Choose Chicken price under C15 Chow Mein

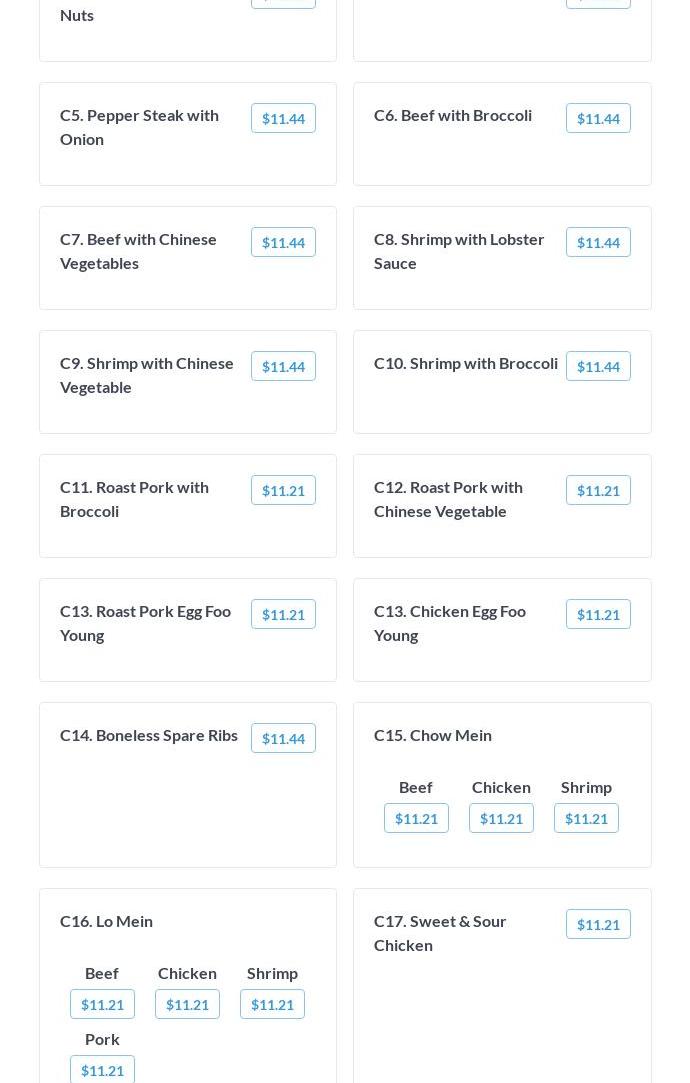(501, 818)
